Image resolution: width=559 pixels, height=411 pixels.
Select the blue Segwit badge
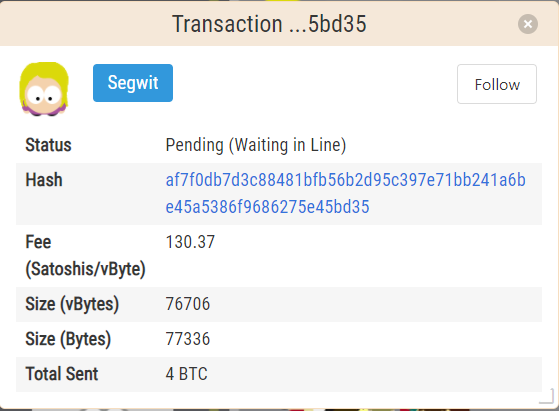(x=133, y=83)
